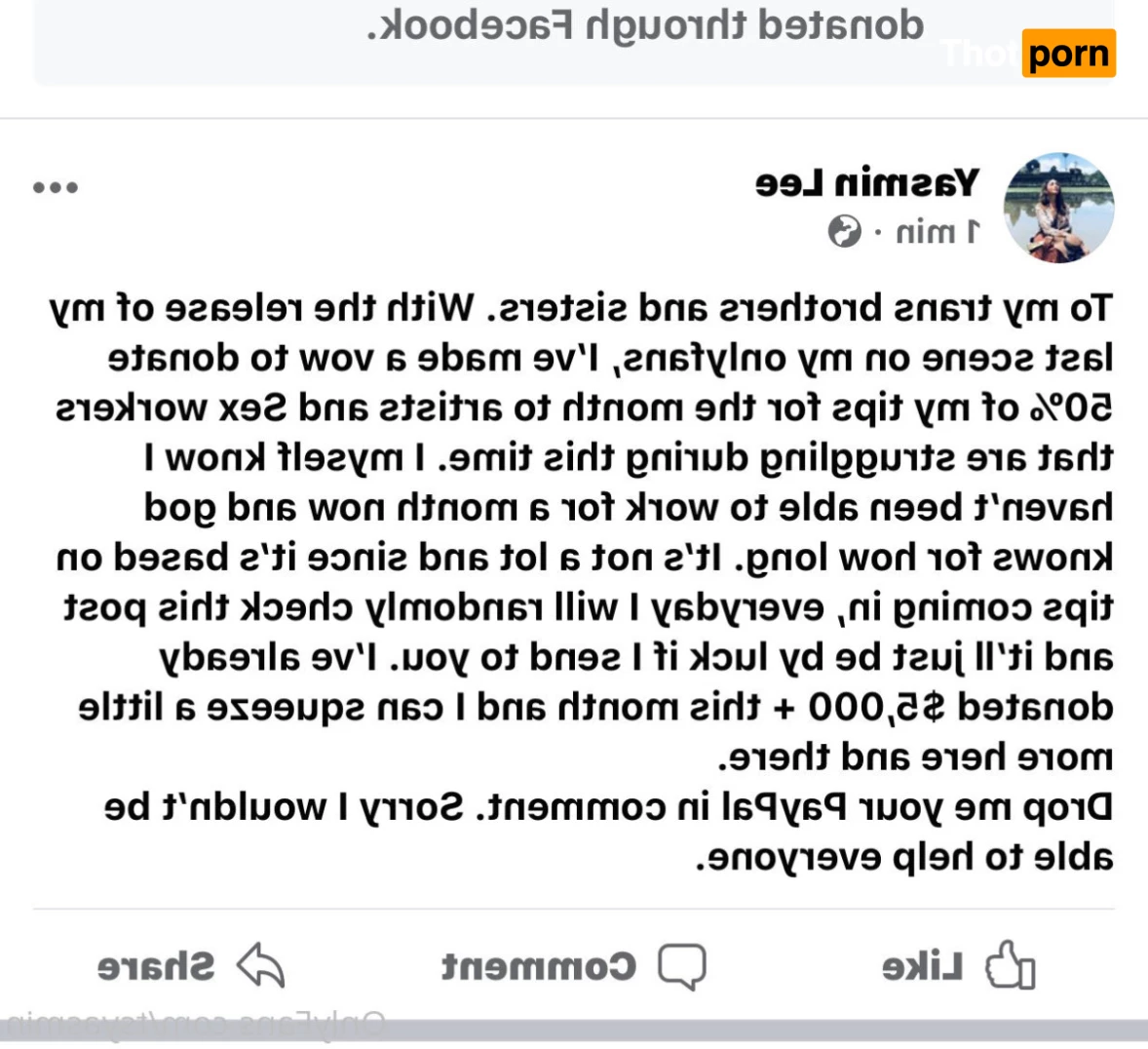Click the thumbs-up Like icon
This screenshot has width=1148, height=1049.
1011,965
